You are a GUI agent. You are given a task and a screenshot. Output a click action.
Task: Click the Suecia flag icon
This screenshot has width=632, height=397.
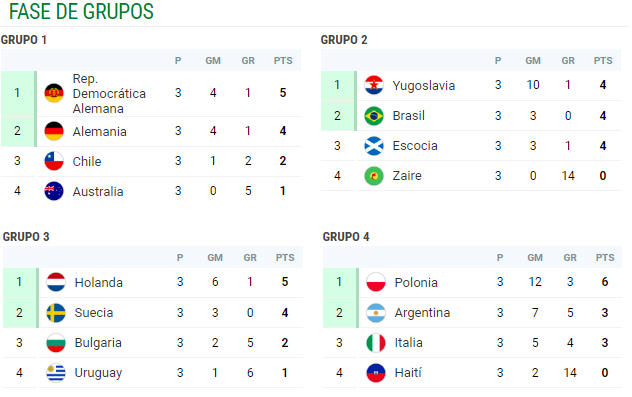tap(56, 313)
